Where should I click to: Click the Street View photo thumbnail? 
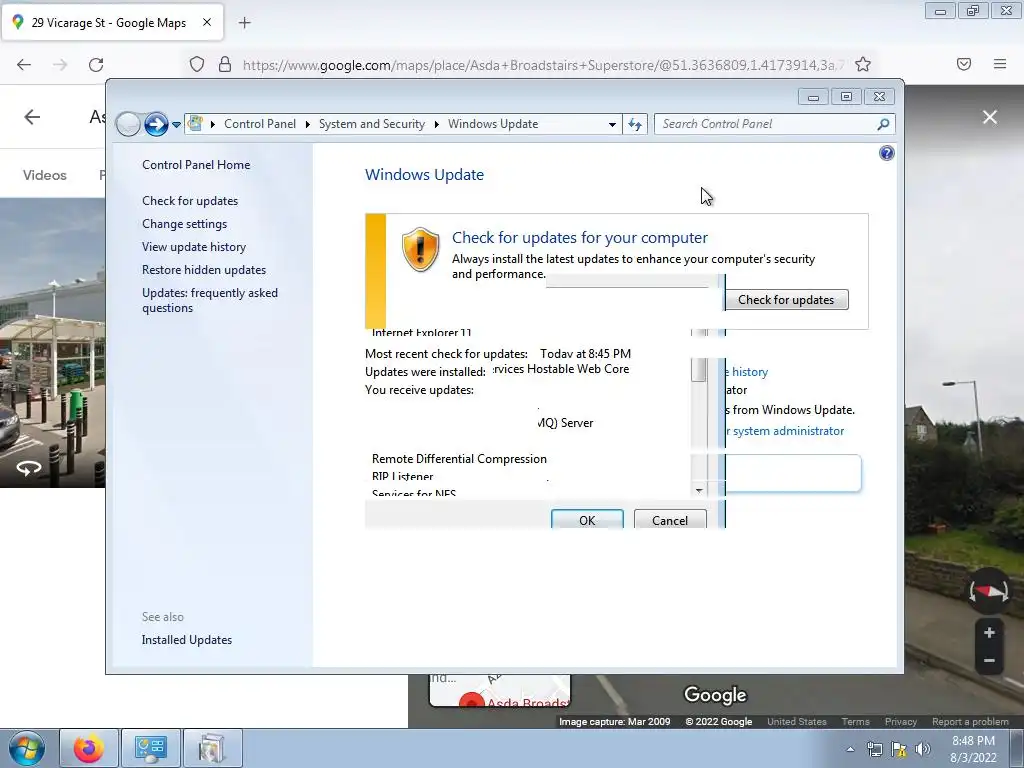tap(52, 342)
